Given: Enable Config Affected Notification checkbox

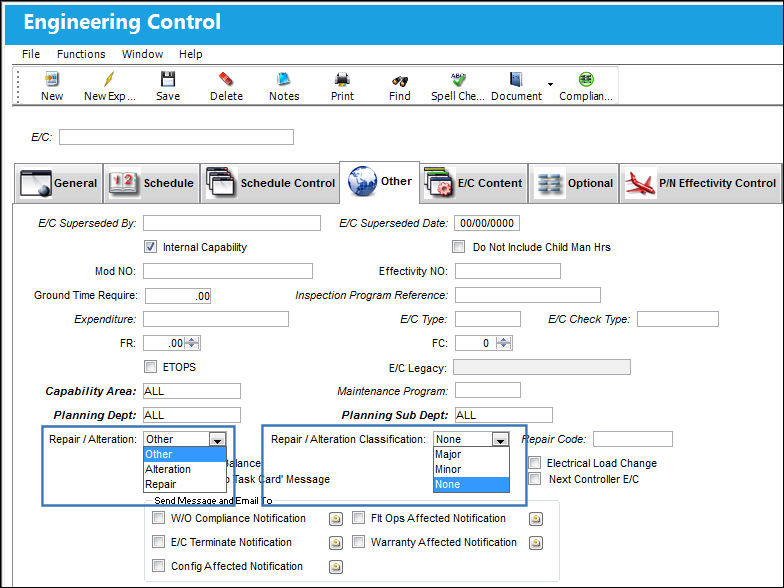Looking at the screenshot, I should pos(158,566).
